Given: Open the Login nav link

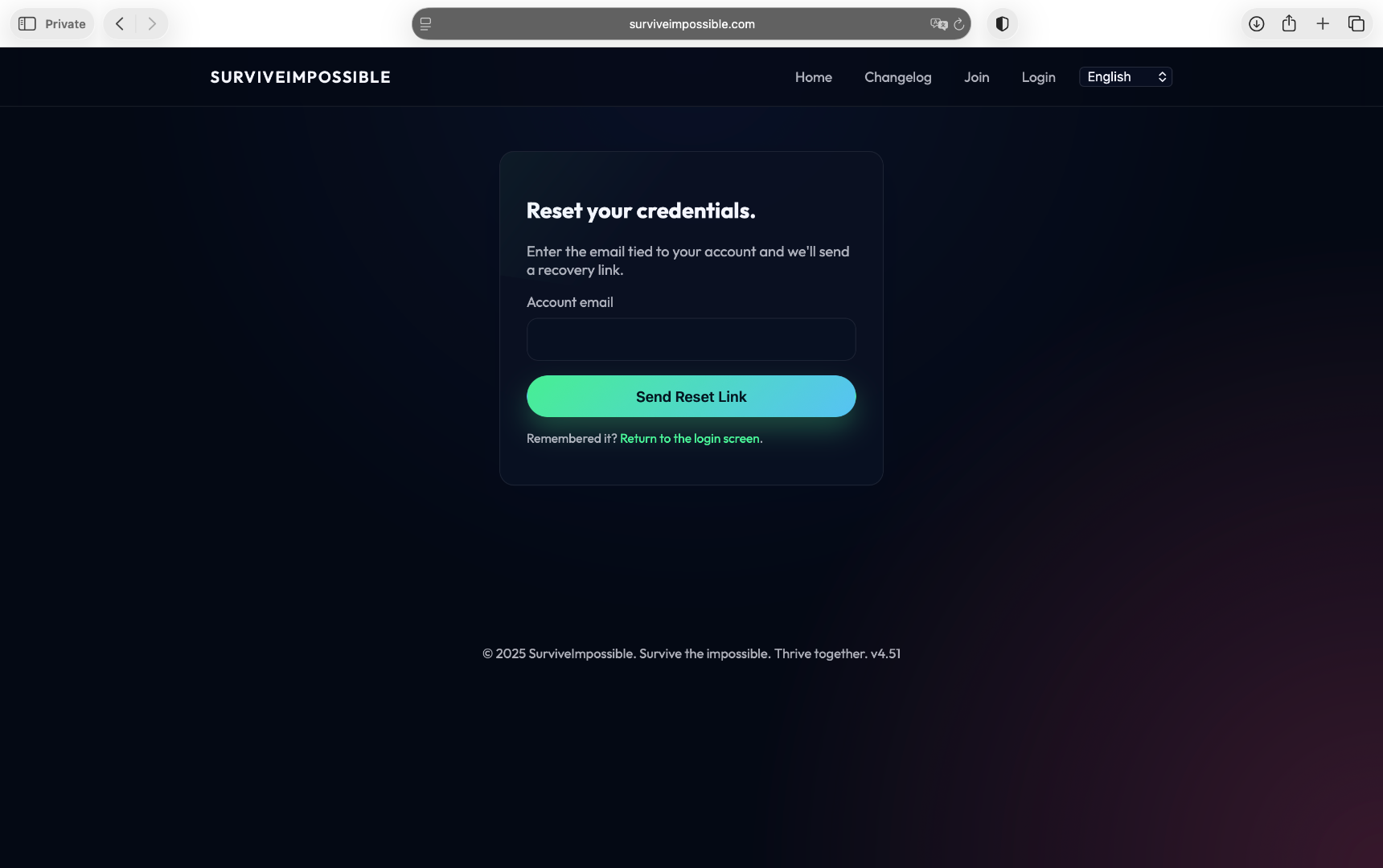Looking at the screenshot, I should point(1039,77).
